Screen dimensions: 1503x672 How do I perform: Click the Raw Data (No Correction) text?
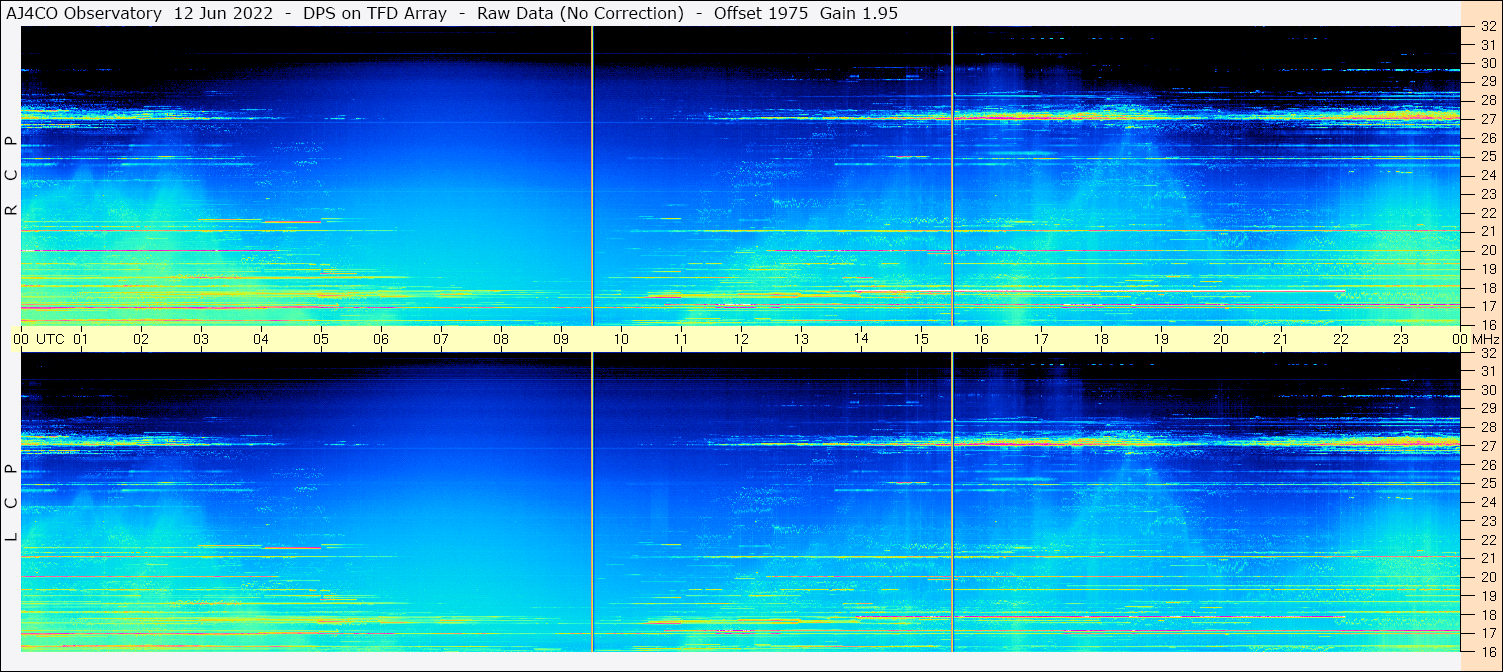tap(580, 14)
